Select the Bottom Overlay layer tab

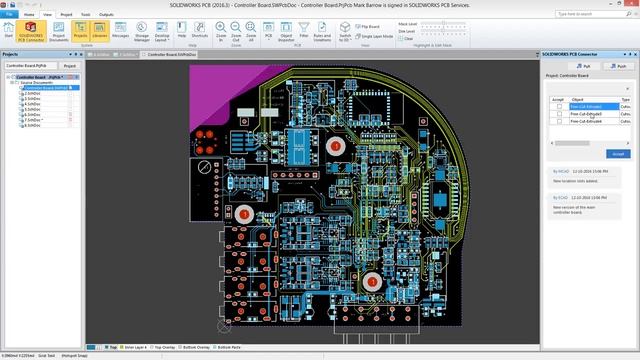pos(194,347)
